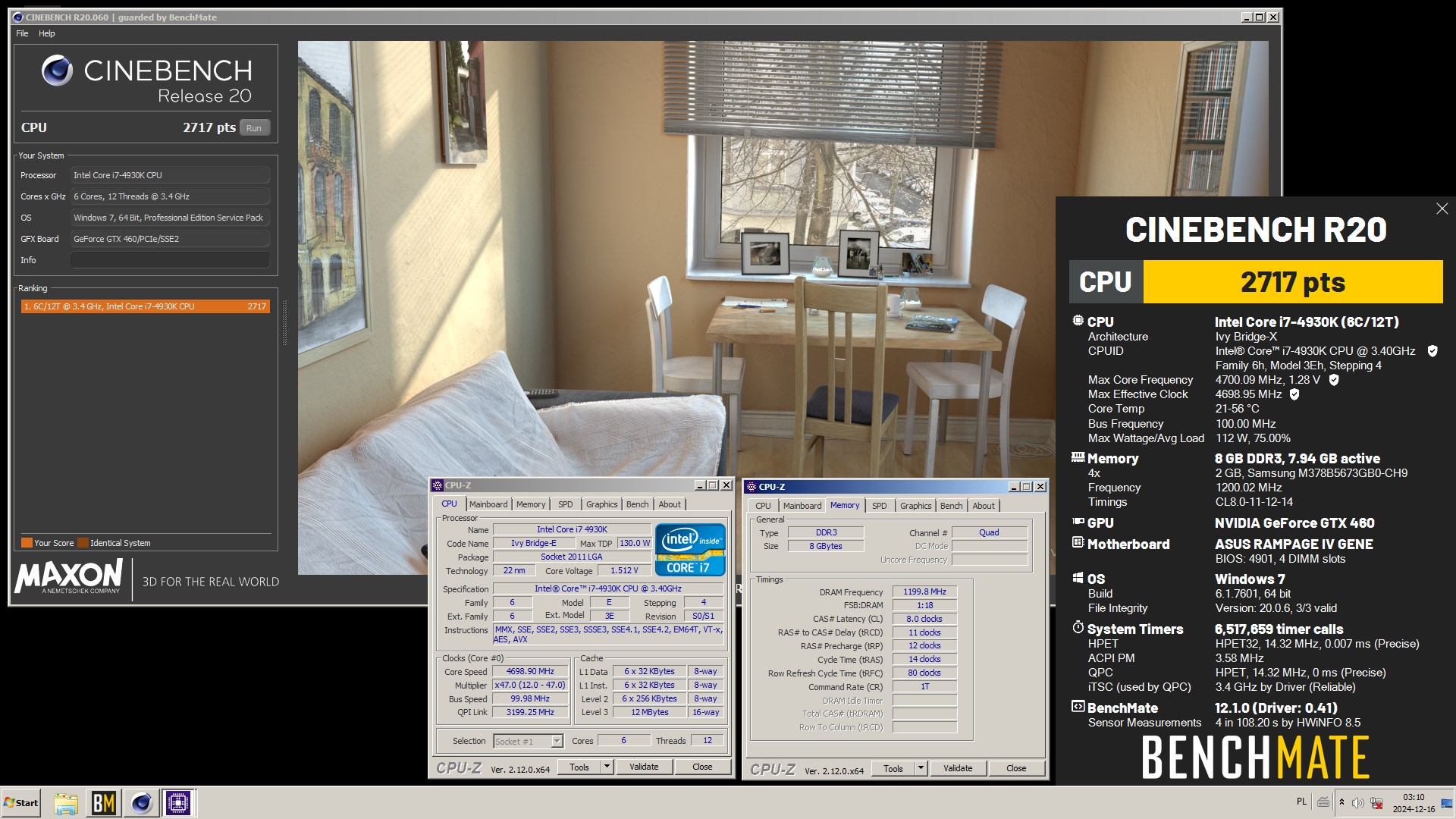The width and height of the screenshot is (1456, 819).
Task: Click the Motherboard icon in BenchMate panel
Action: (1078, 543)
